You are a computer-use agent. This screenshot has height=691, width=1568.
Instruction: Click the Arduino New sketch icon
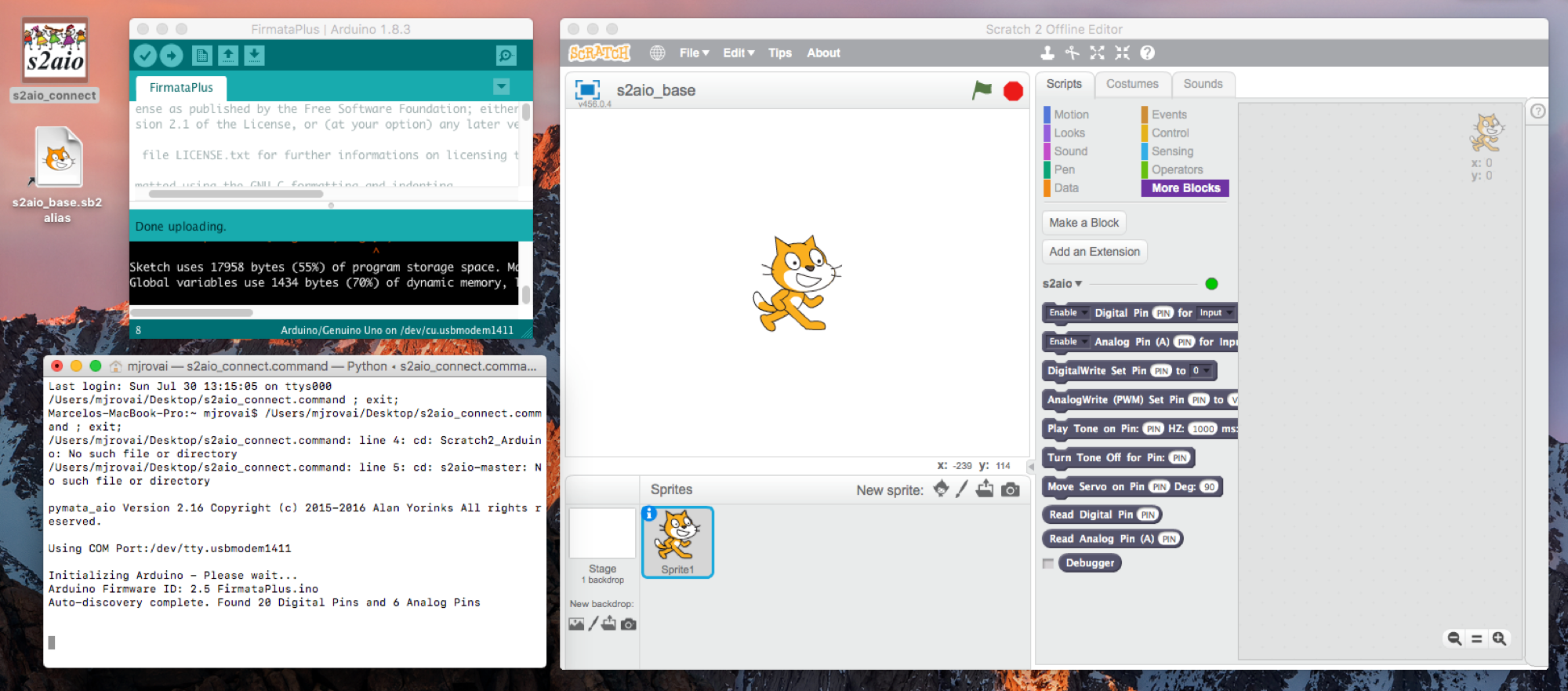coord(202,56)
